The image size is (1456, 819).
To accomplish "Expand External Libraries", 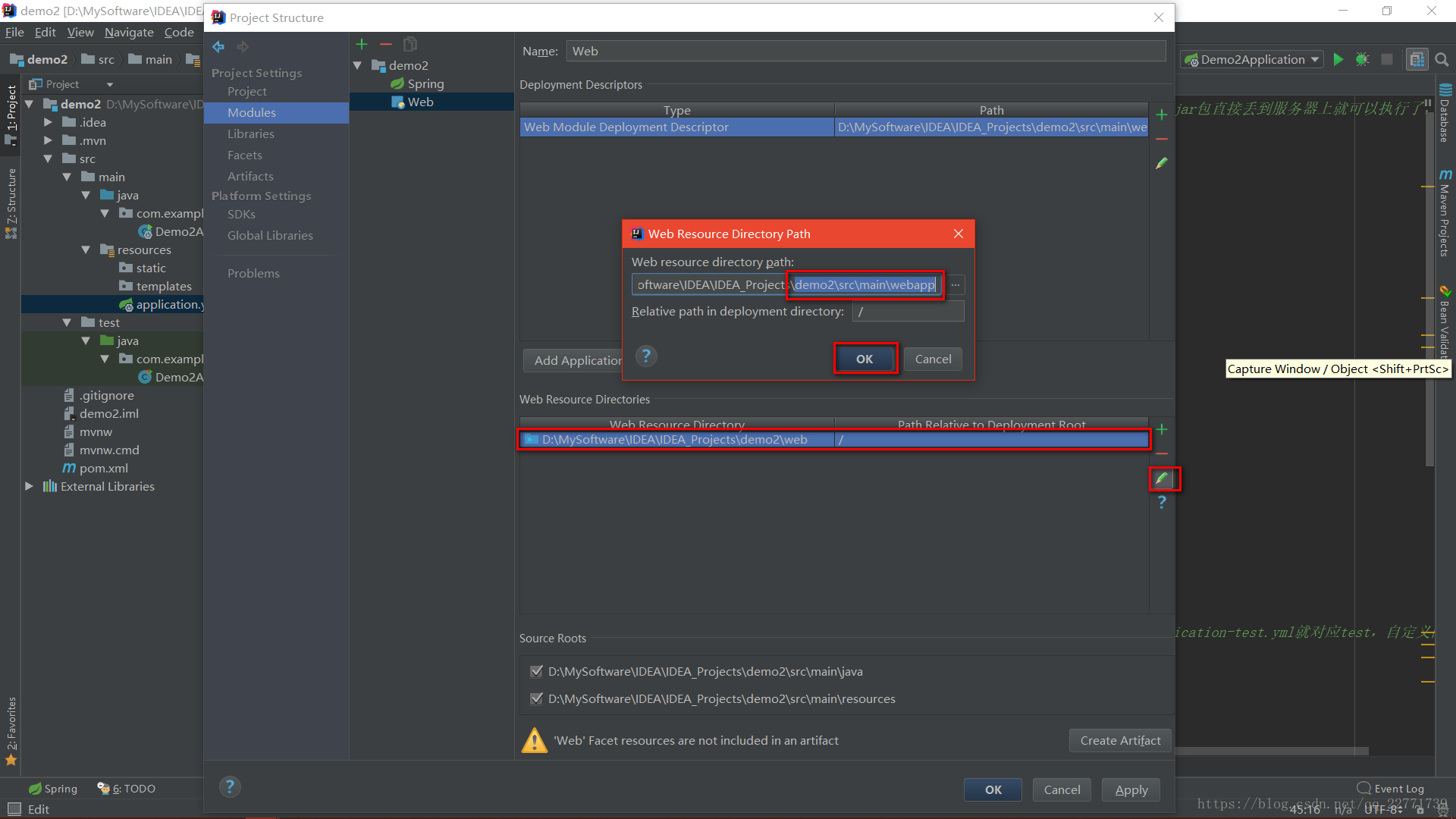I will click(29, 486).
